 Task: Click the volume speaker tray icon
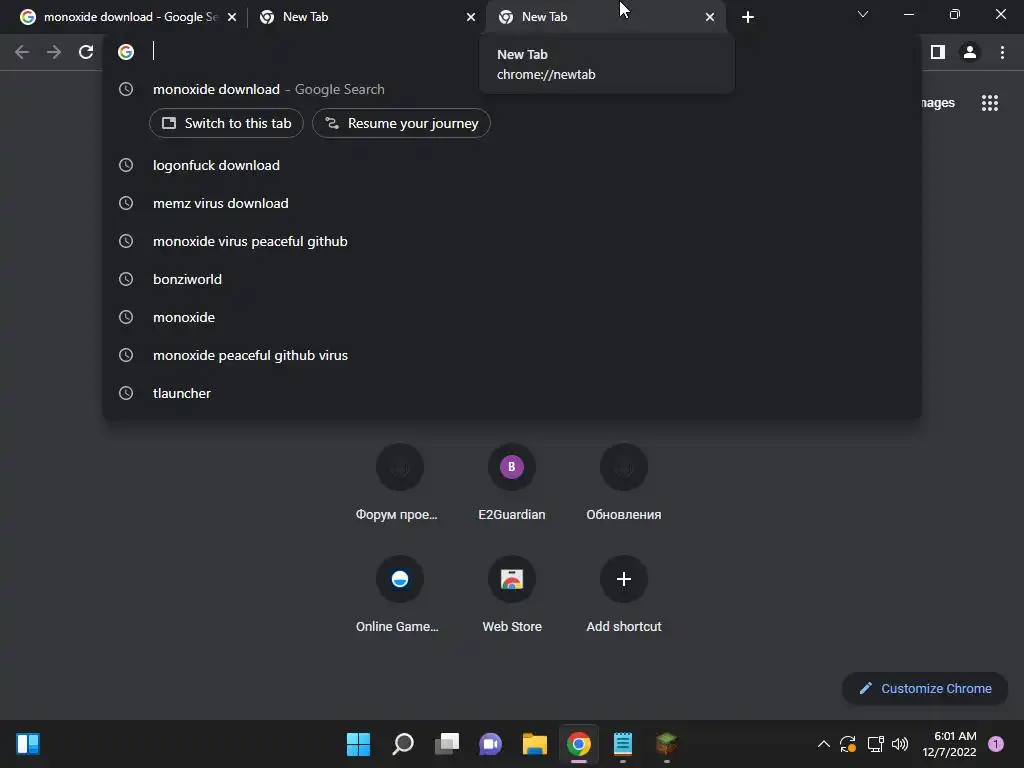900,744
